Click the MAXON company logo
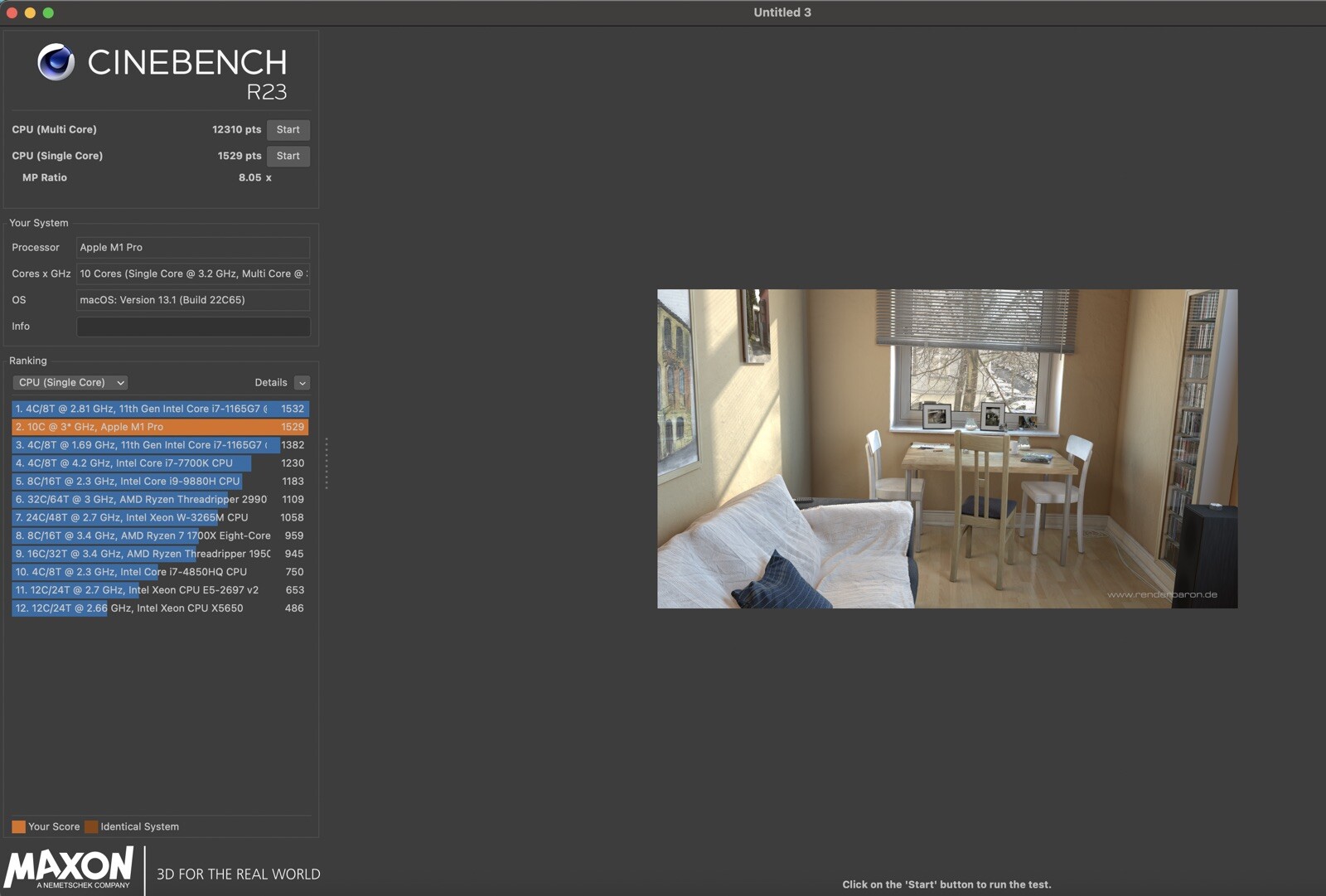This screenshot has width=1326, height=896. point(69,868)
